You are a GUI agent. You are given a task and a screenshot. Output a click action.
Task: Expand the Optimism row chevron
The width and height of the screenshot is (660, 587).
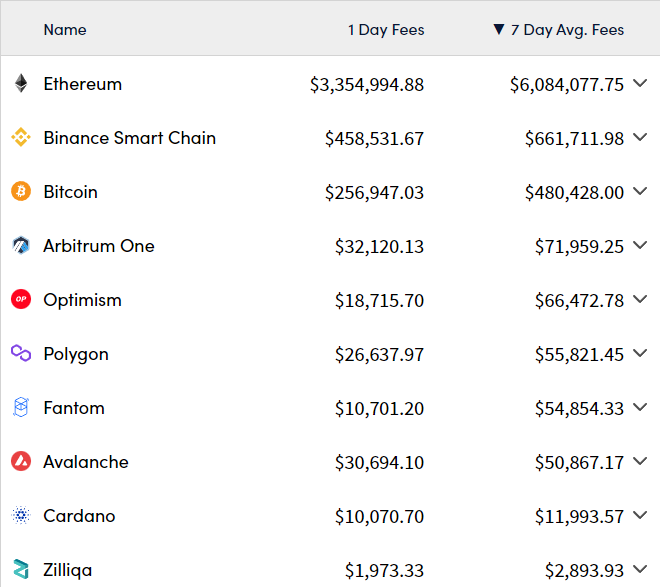coord(640,299)
